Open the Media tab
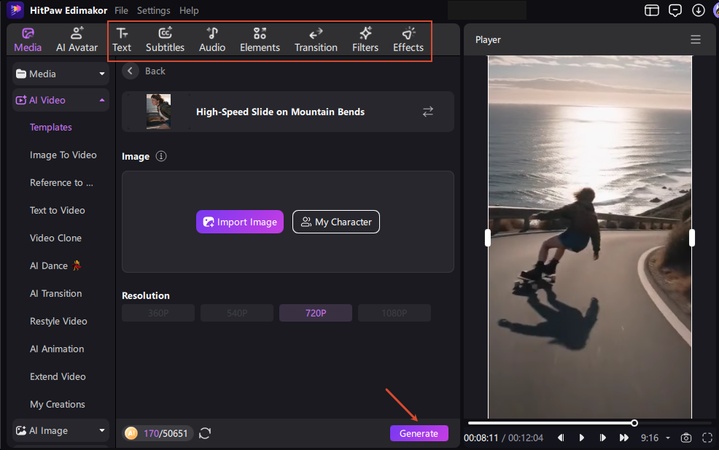Screen dimensions: 719x450 point(28,40)
